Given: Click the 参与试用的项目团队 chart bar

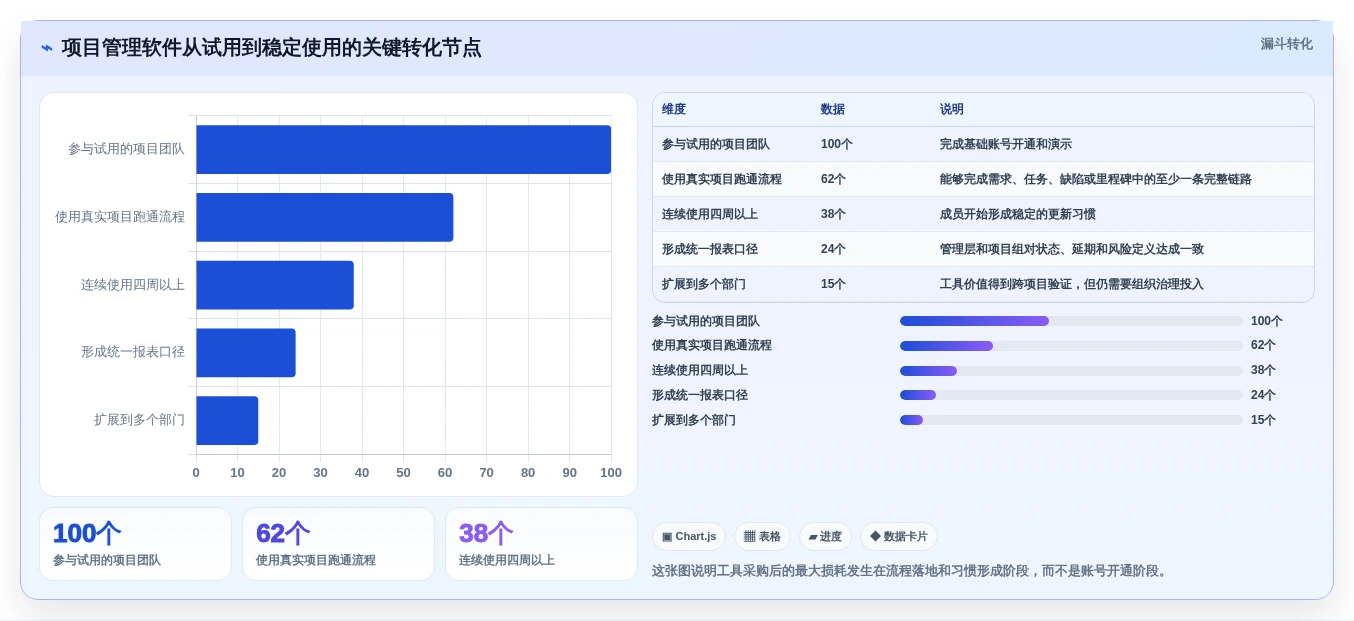Looking at the screenshot, I should coord(403,149).
